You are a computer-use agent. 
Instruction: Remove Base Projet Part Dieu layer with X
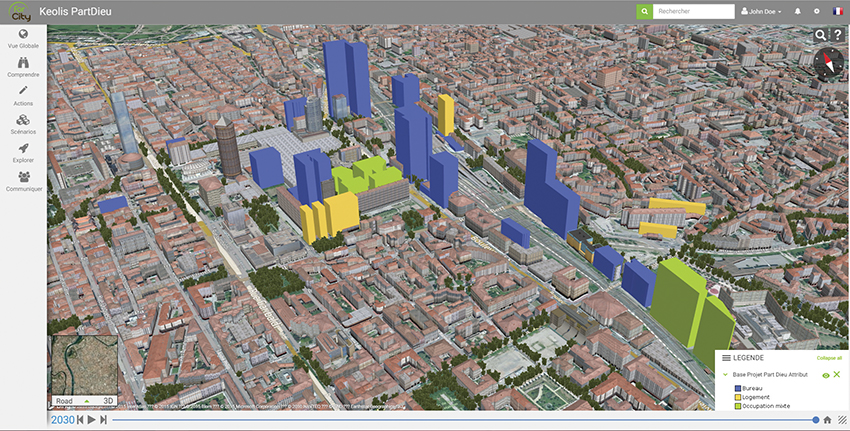(837, 375)
